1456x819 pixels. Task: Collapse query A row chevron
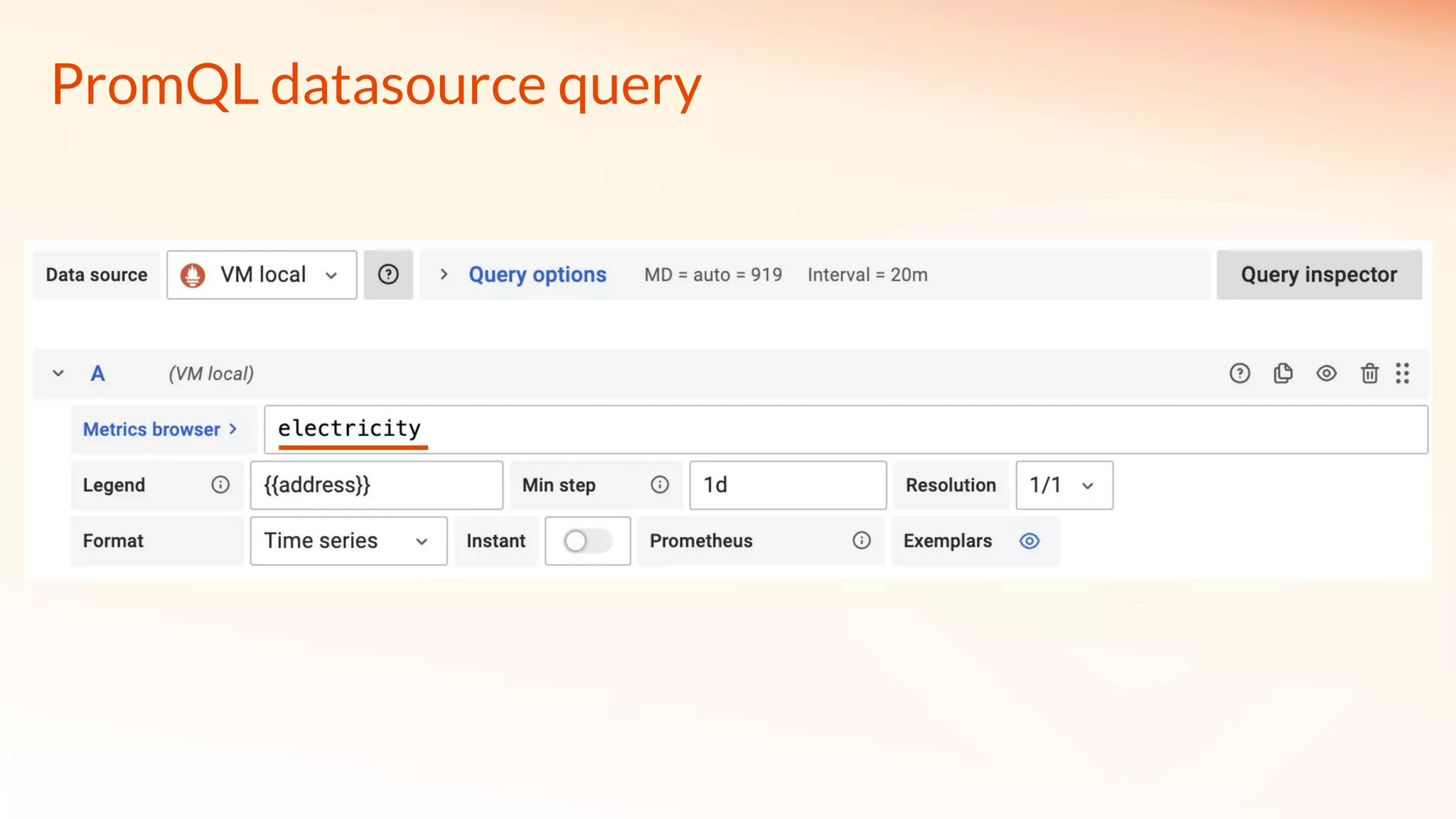pyautogui.click(x=58, y=373)
